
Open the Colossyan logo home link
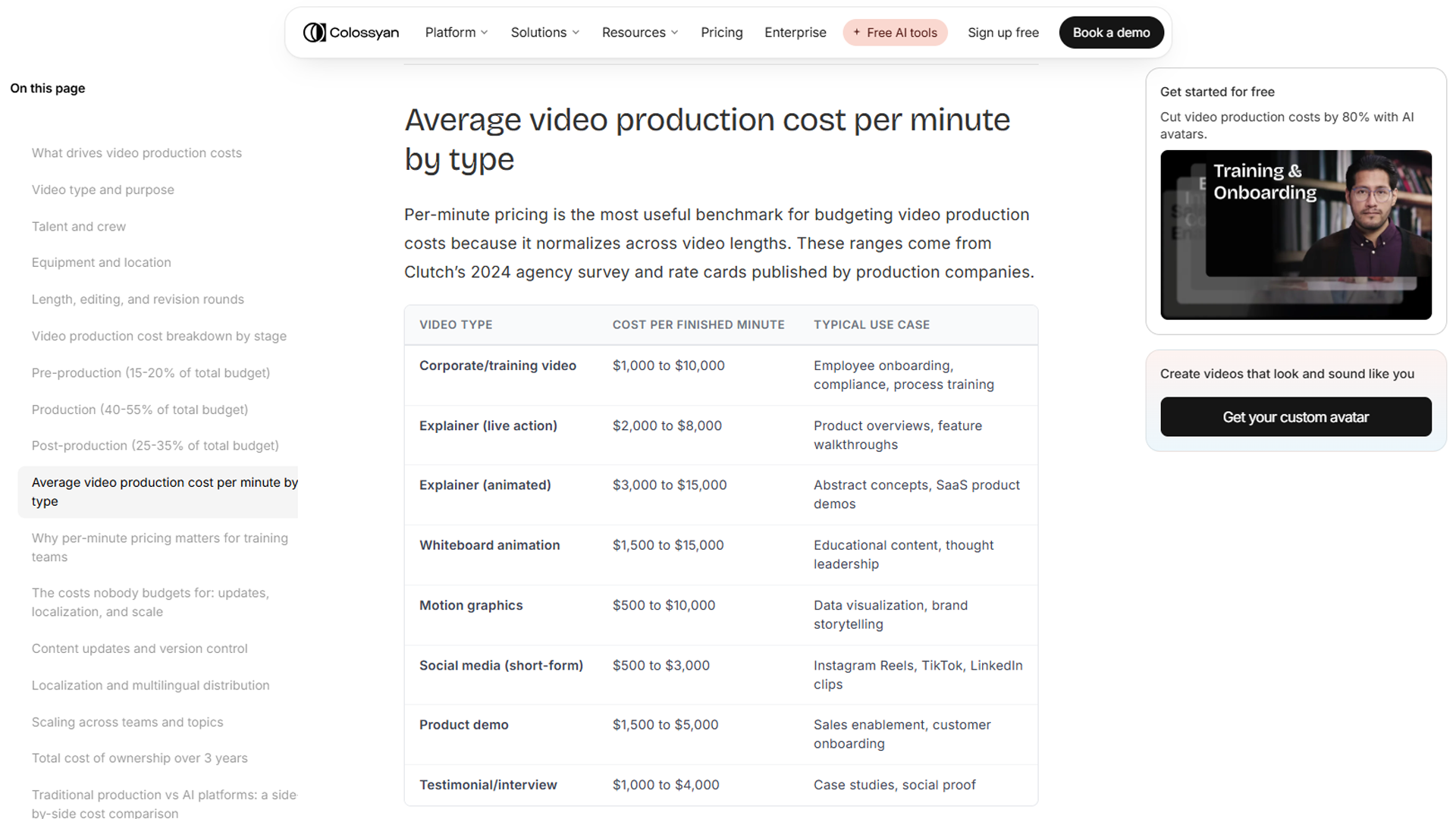pyautogui.click(x=350, y=33)
